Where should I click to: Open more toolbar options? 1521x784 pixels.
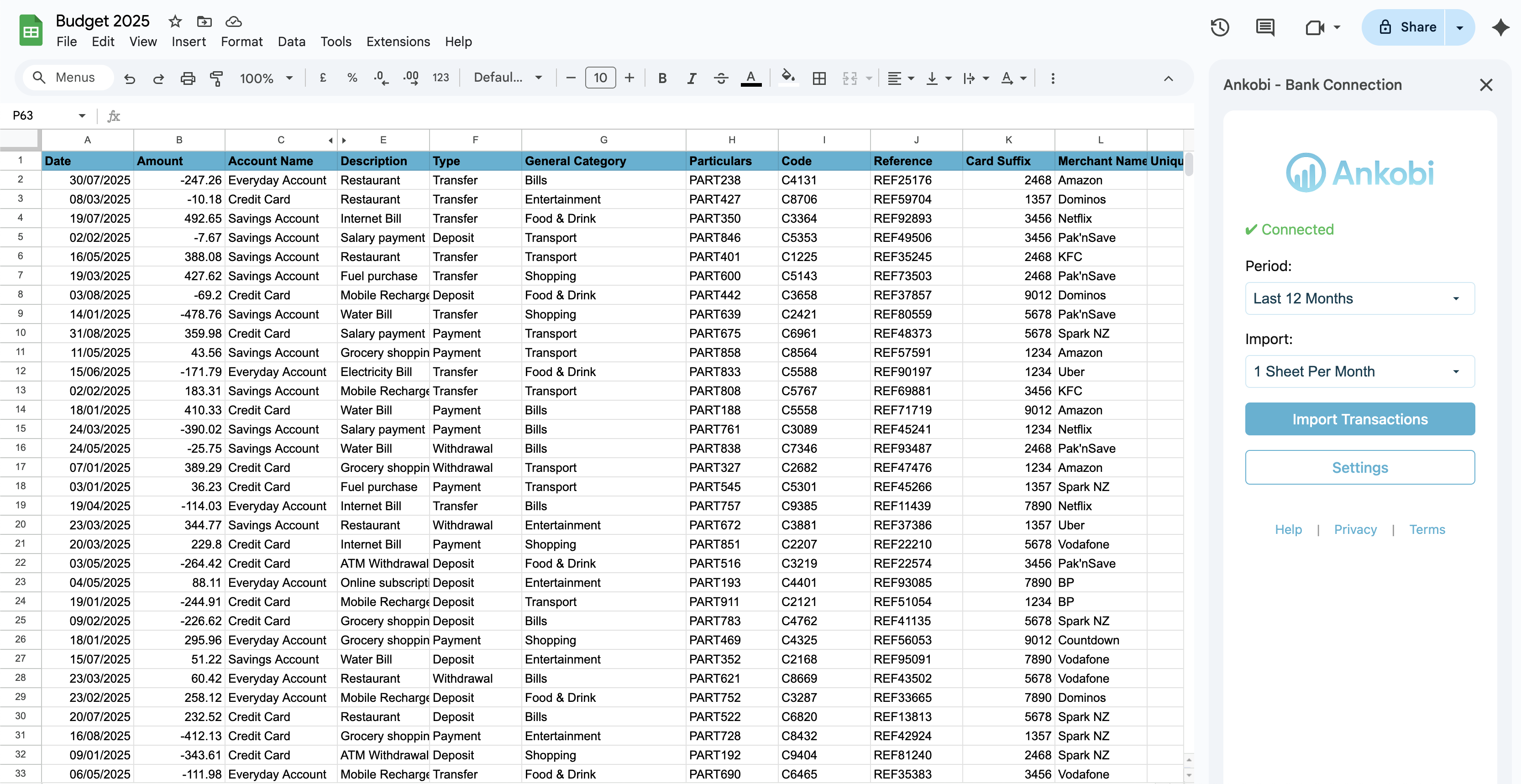(x=1053, y=78)
